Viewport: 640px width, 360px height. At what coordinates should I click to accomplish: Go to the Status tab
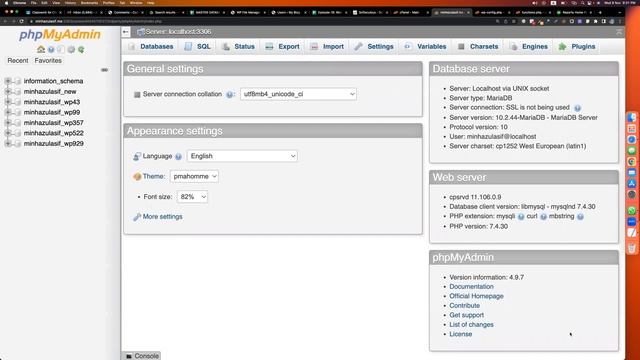click(238, 47)
